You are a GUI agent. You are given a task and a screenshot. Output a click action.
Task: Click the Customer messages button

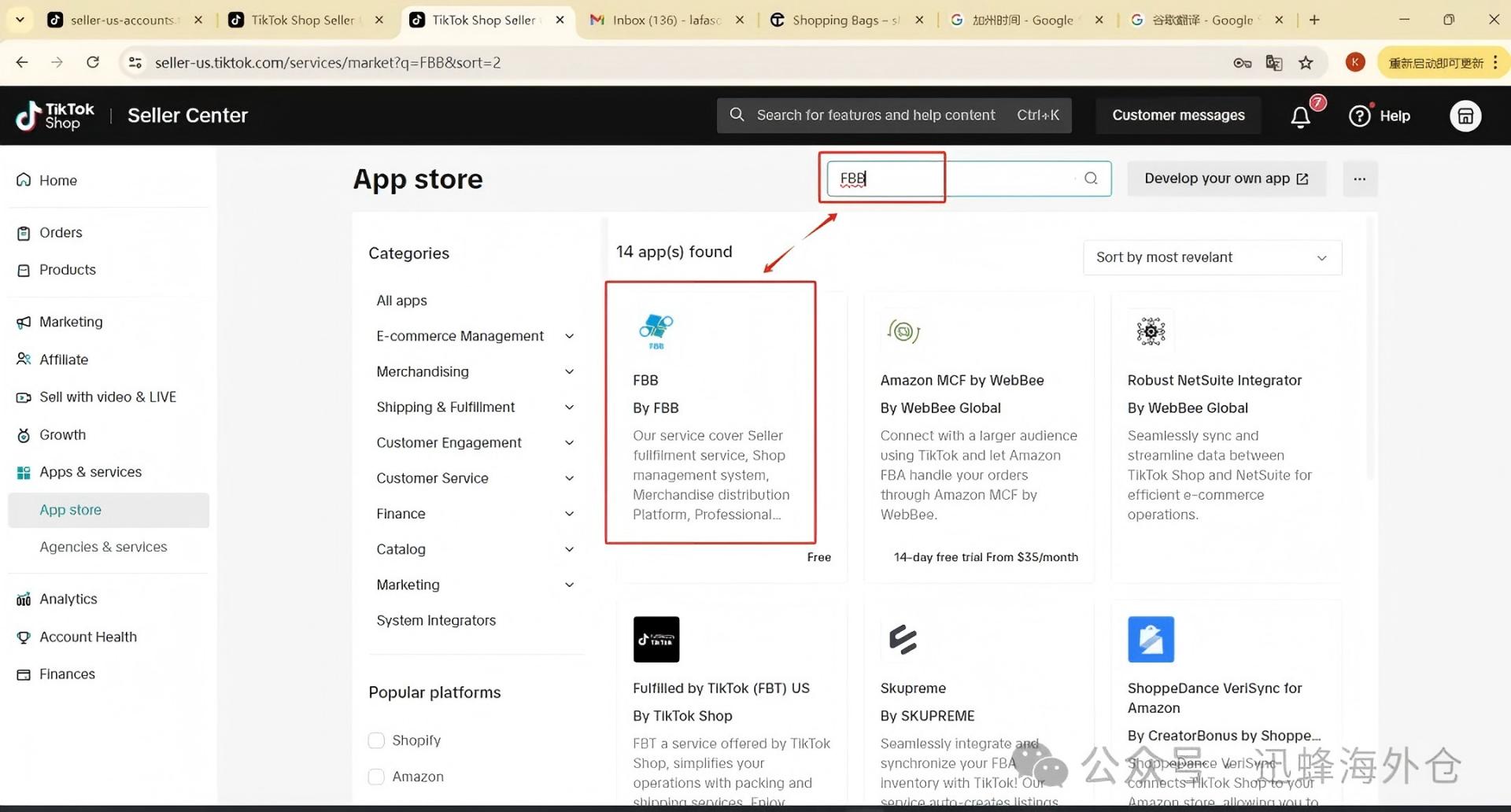[x=1177, y=116]
